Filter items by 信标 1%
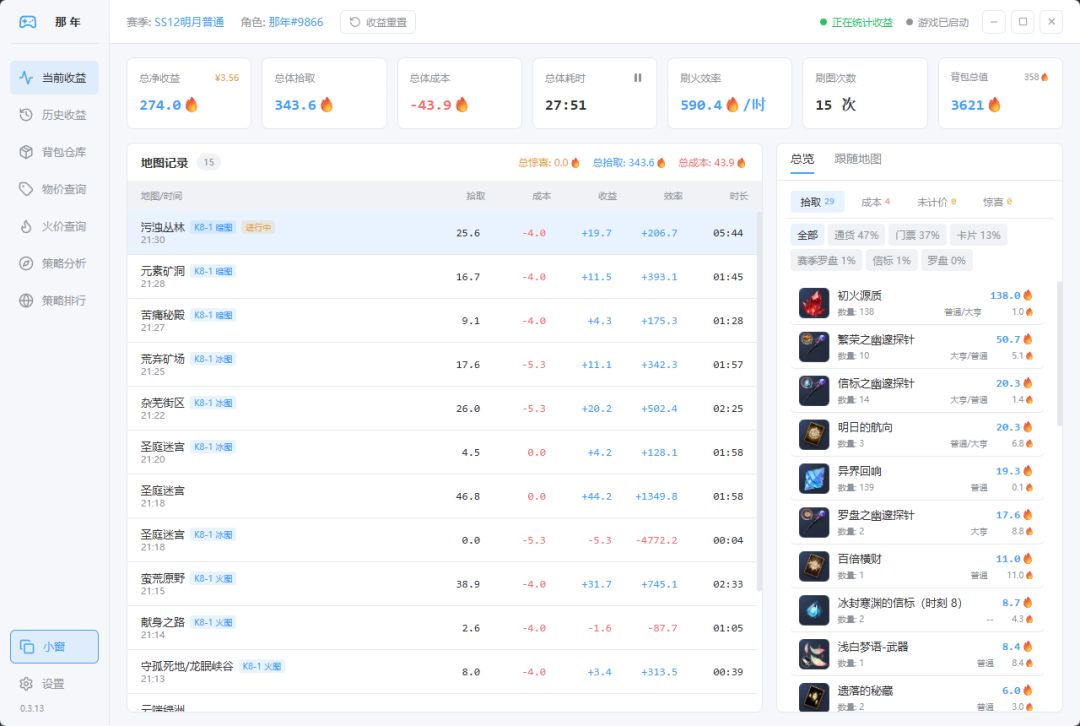1080x726 pixels. tap(891, 260)
